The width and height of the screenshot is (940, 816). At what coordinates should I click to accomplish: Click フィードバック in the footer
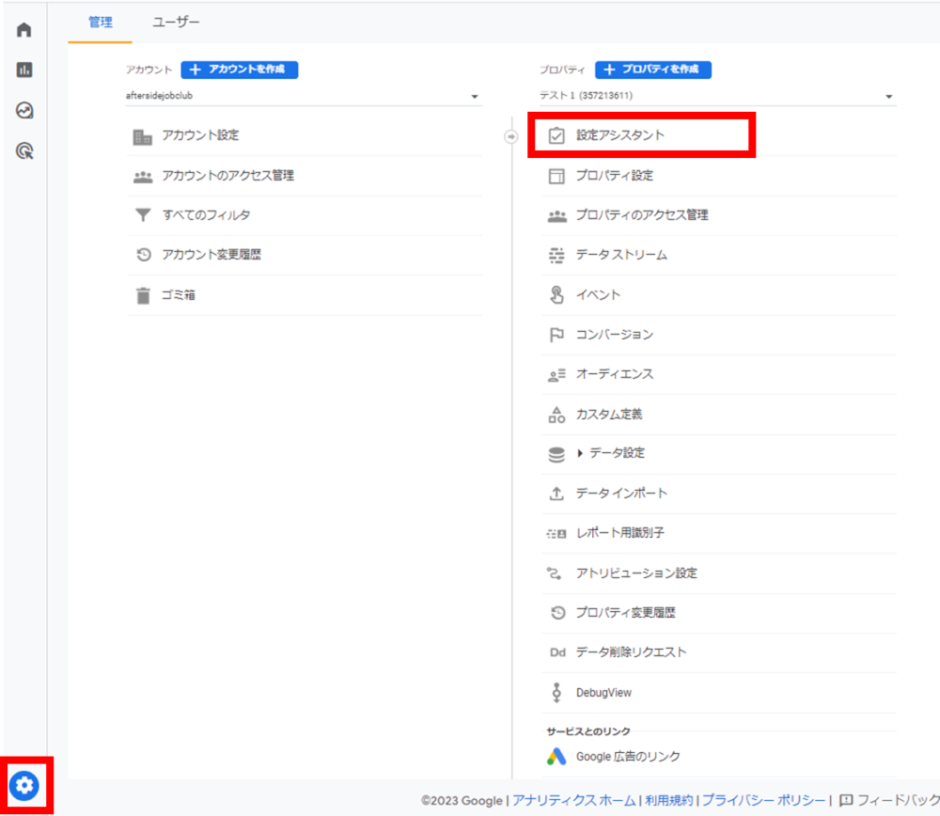pos(896,800)
